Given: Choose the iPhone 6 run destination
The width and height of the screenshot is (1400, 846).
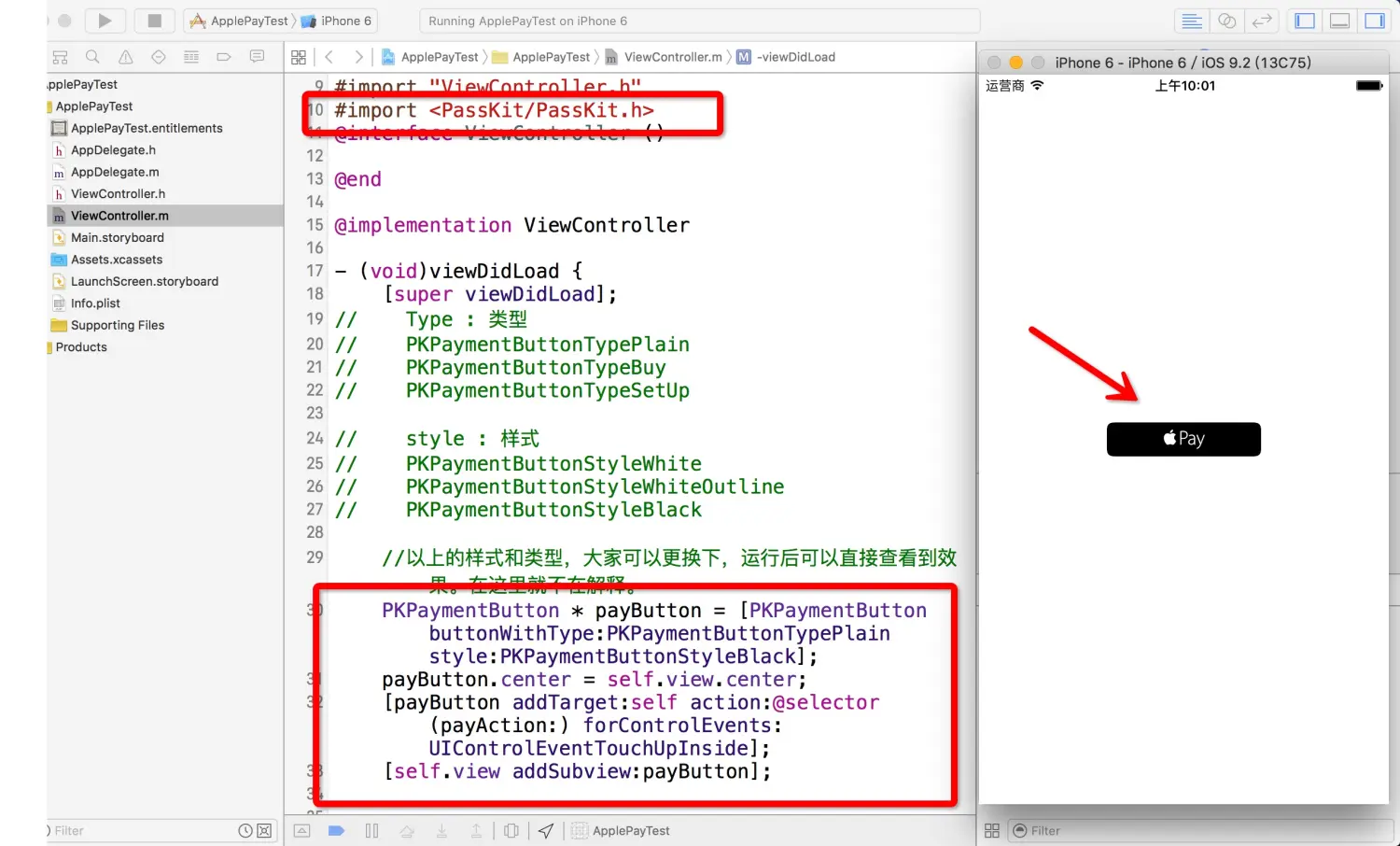Looking at the screenshot, I should coord(337,21).
